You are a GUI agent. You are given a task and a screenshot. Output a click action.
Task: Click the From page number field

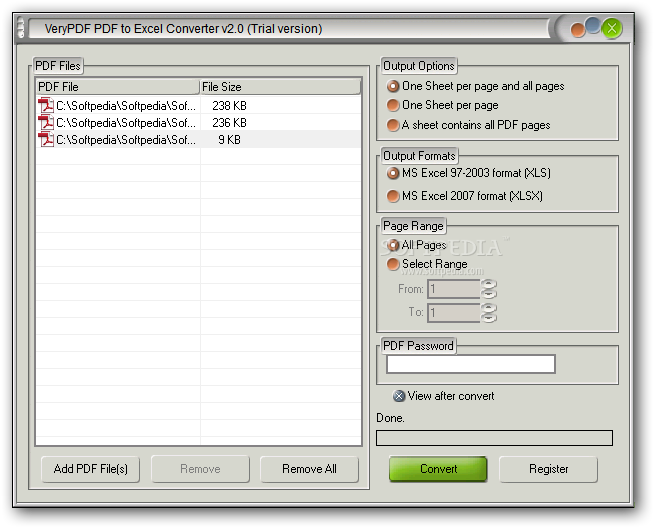click(454, 289)
